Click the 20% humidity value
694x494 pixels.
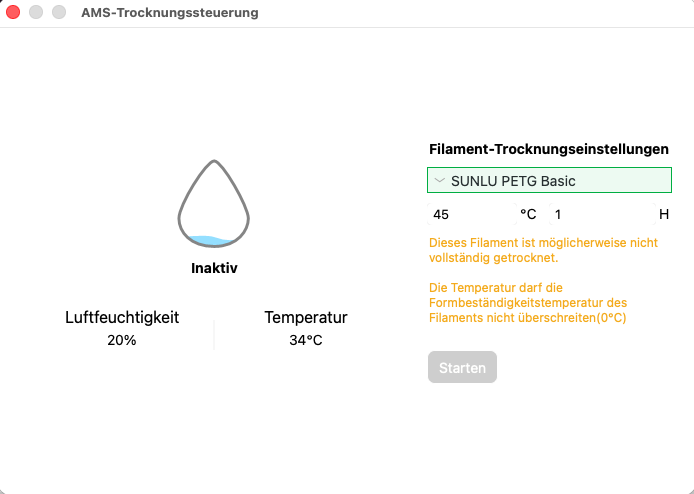click(x=122, y=340)
